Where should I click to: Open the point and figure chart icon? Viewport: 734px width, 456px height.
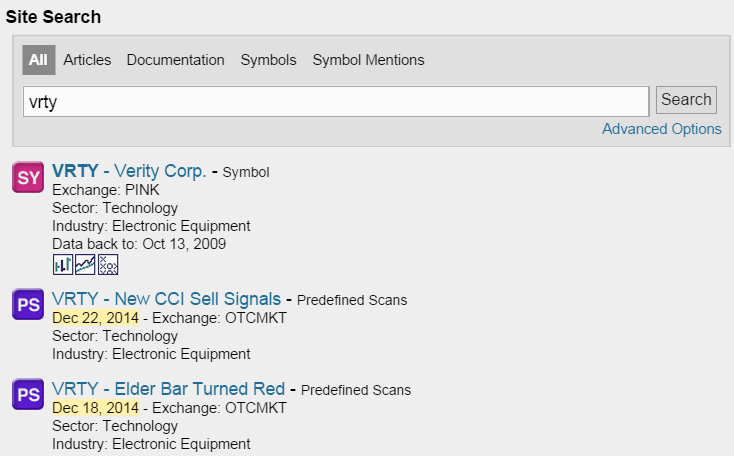[109, 264]
